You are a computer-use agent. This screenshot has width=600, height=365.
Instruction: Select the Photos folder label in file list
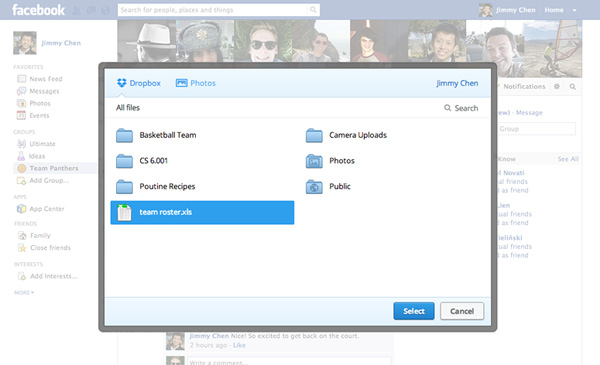(342, 161)
